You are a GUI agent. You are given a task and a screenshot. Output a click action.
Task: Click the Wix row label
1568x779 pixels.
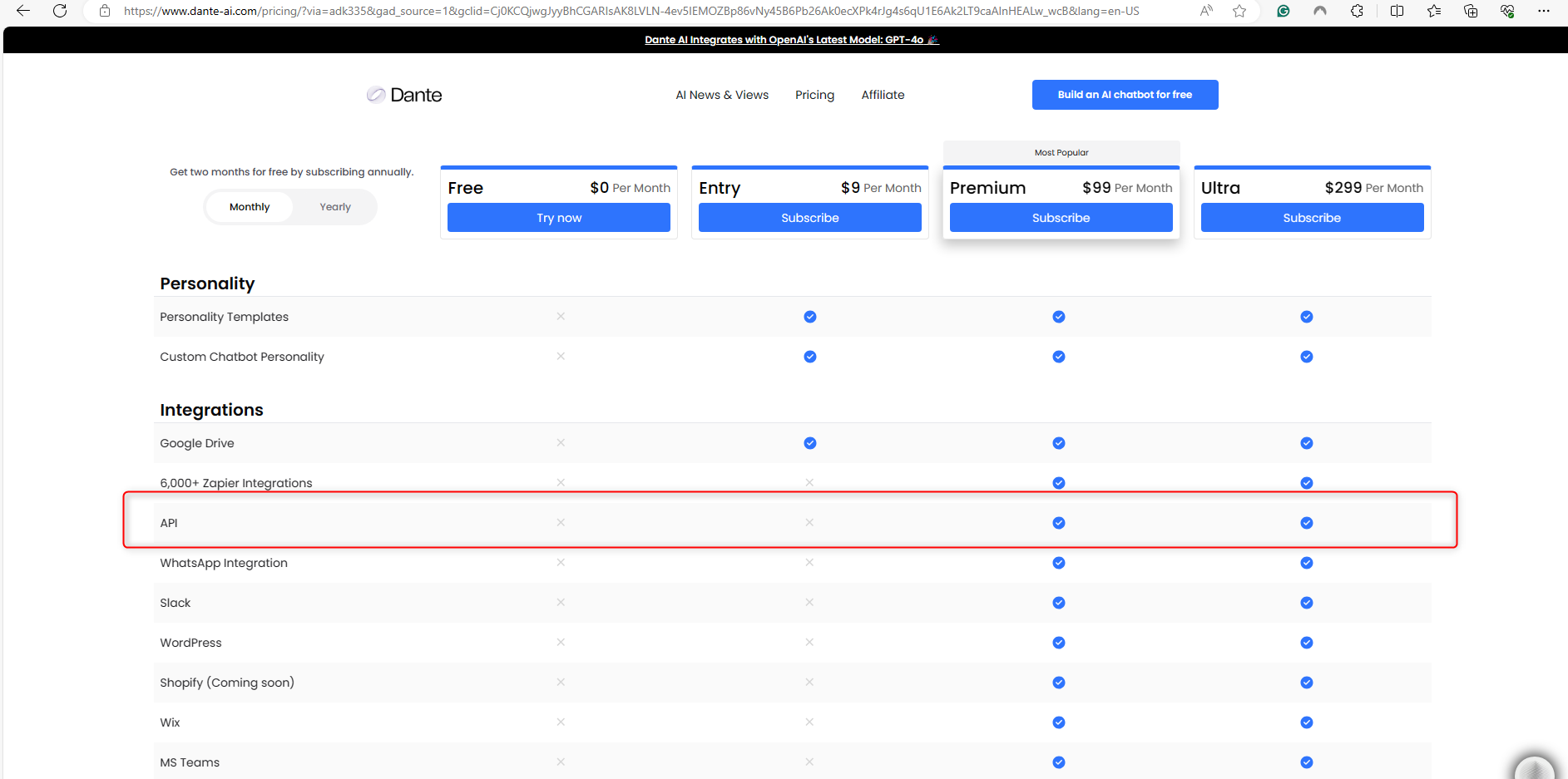[x=170, y=722]
